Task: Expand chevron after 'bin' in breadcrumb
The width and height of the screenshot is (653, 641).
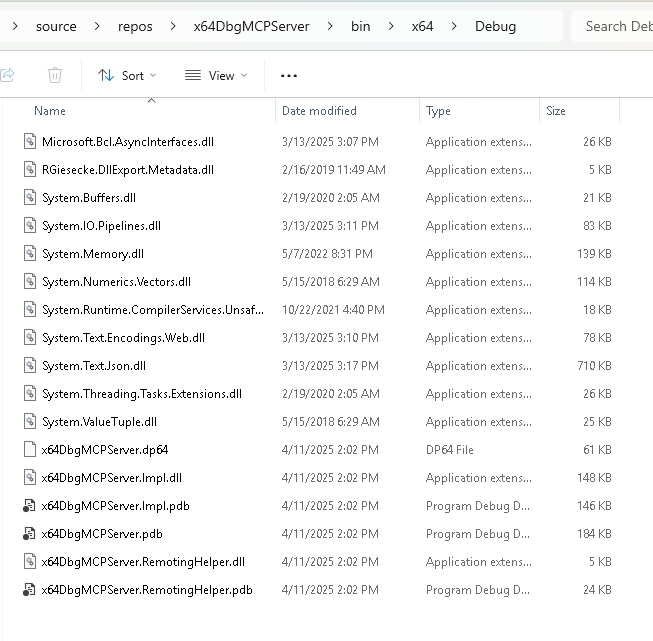Action: (x=391, y=26)
